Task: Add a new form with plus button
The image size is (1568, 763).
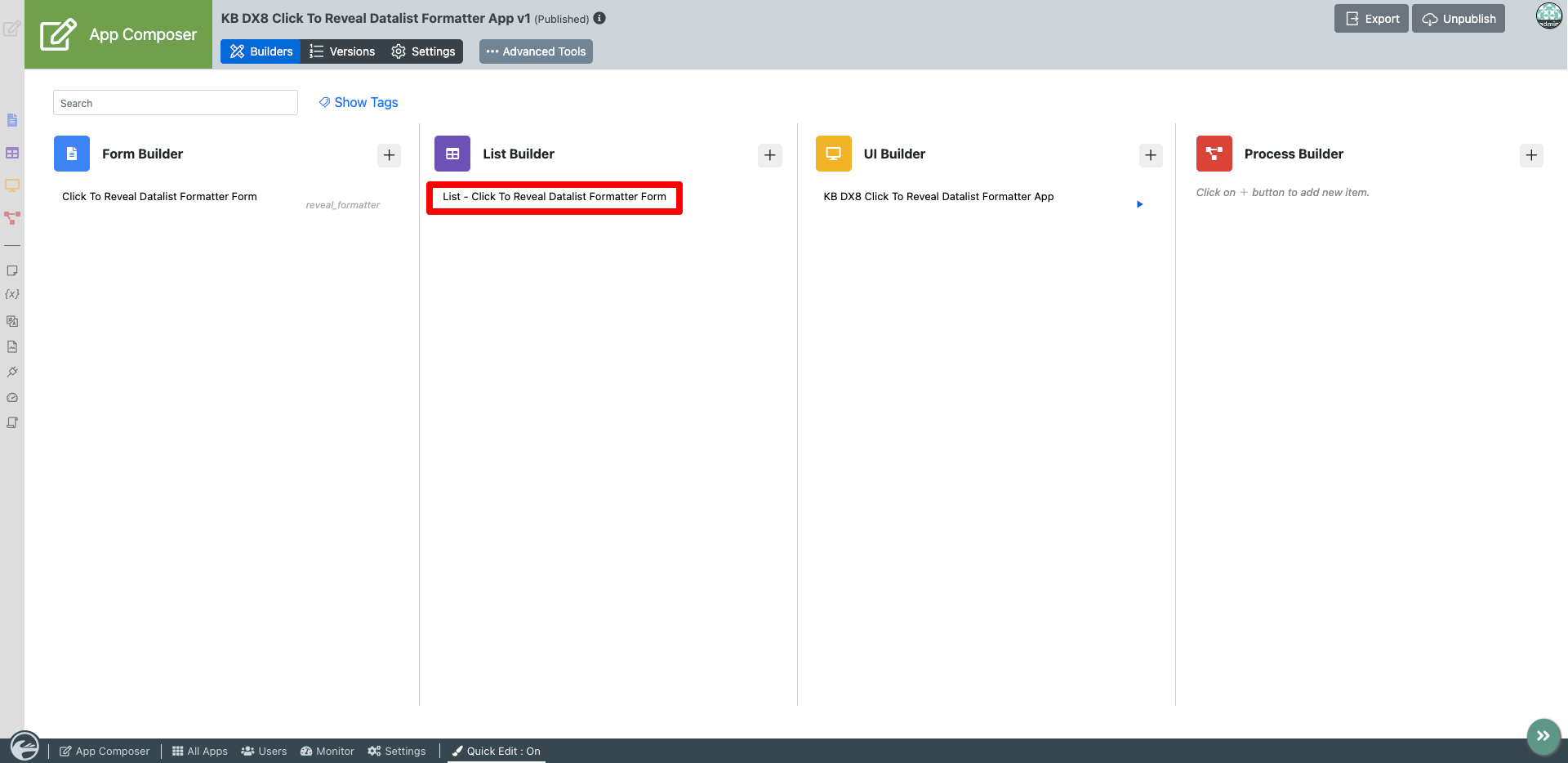Action: pos(389,155)
